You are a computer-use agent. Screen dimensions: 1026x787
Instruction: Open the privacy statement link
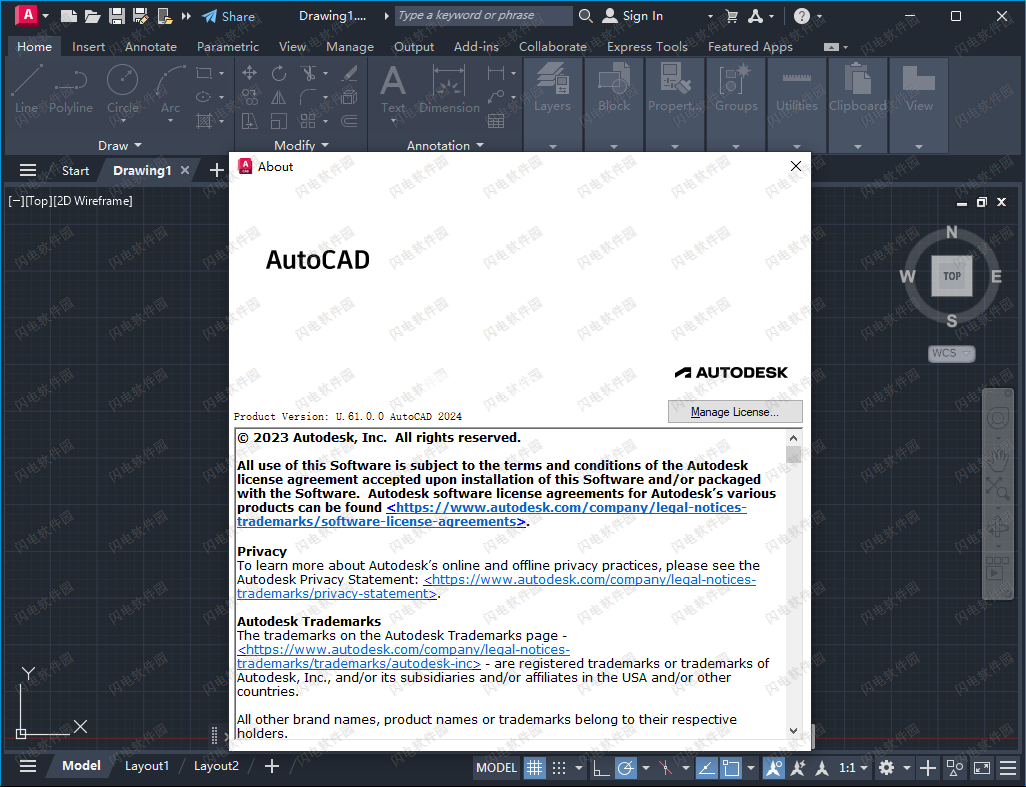[496, 586]
